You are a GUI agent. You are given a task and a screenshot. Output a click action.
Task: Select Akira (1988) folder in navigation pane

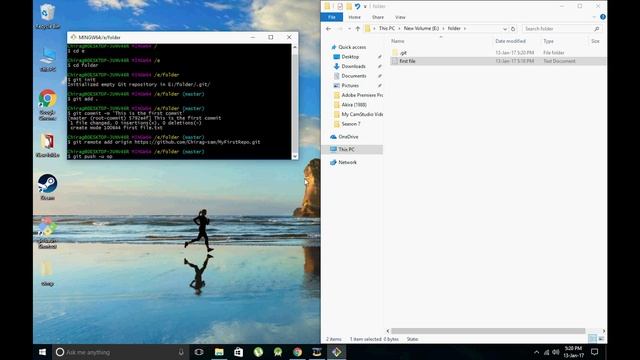353,105
